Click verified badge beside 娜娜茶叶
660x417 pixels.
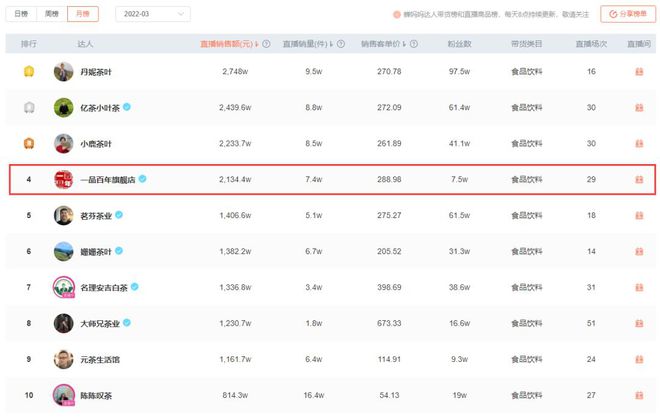click(119, 251)
